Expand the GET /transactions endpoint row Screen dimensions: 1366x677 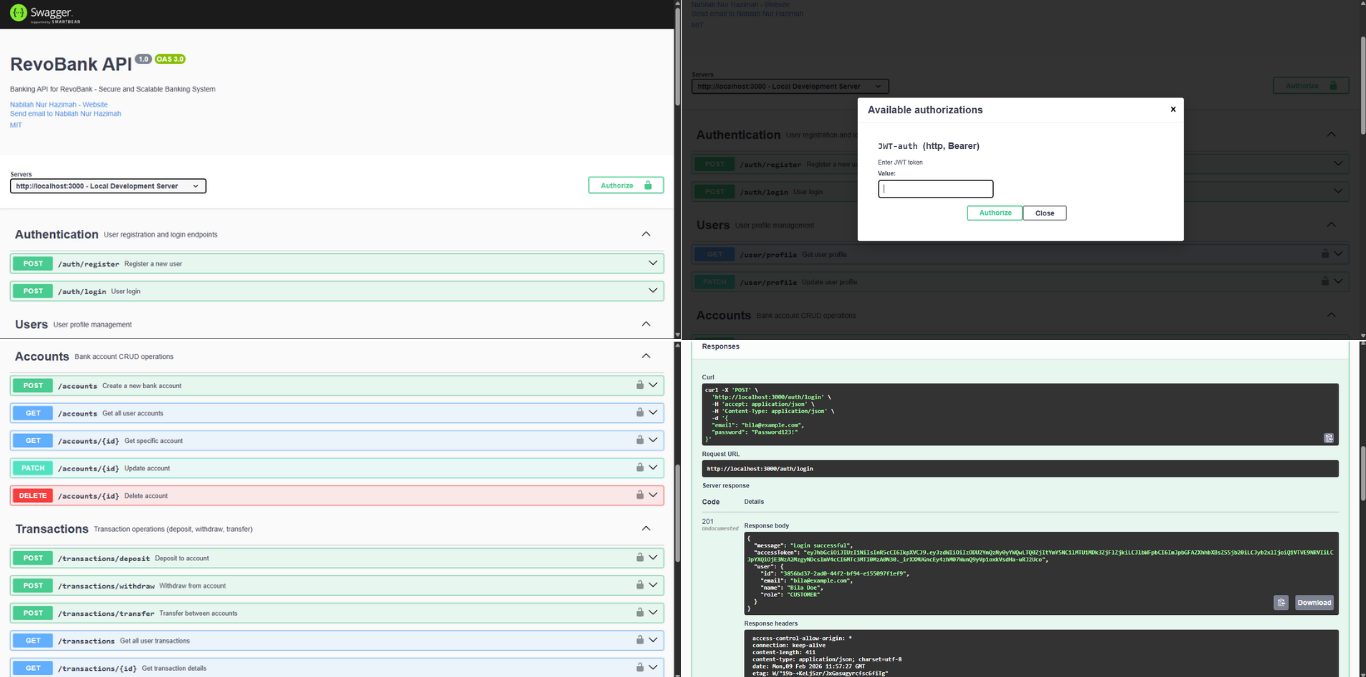[336, 641]
